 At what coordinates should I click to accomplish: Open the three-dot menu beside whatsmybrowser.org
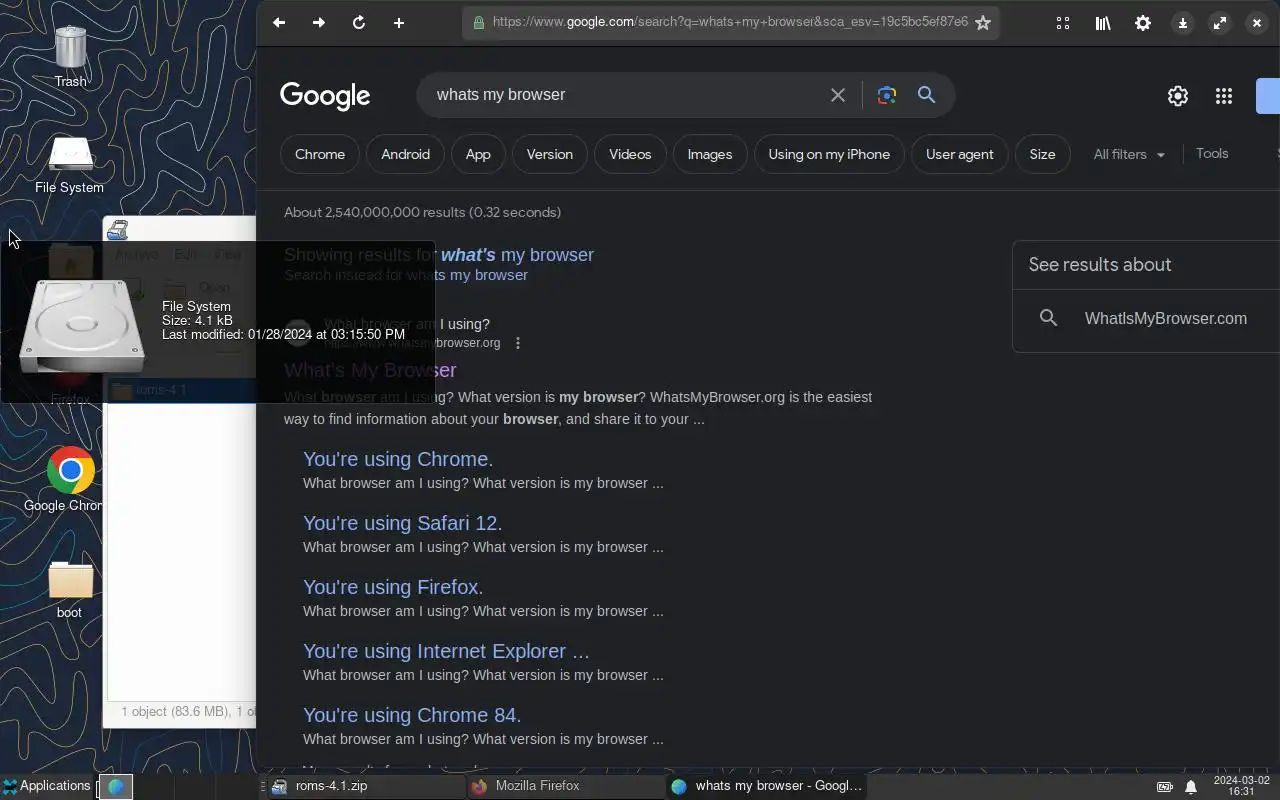pyautogui.click(x=518, y=343)
